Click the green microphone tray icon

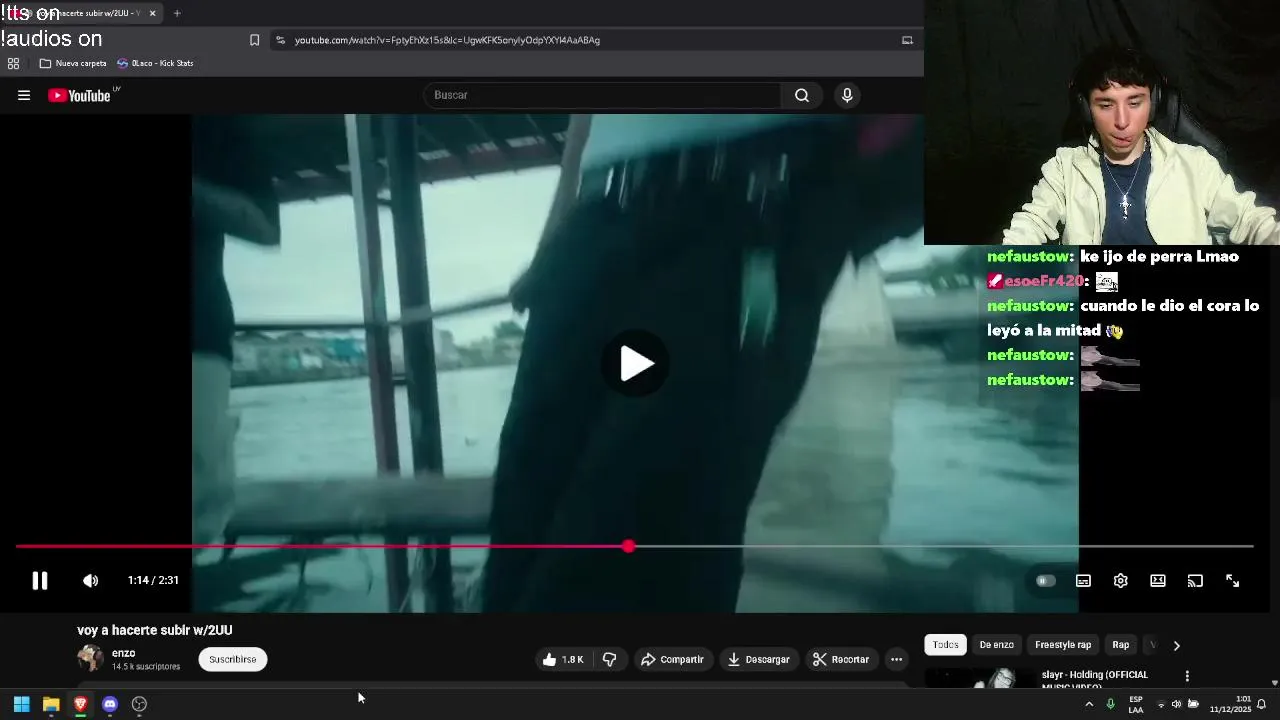coord(1110,704)
